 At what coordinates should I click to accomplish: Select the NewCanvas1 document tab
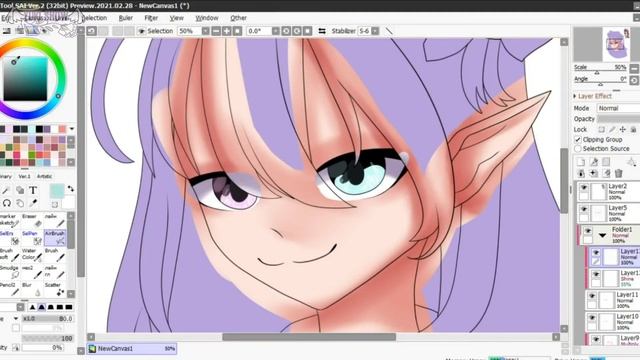coord(132,349)
